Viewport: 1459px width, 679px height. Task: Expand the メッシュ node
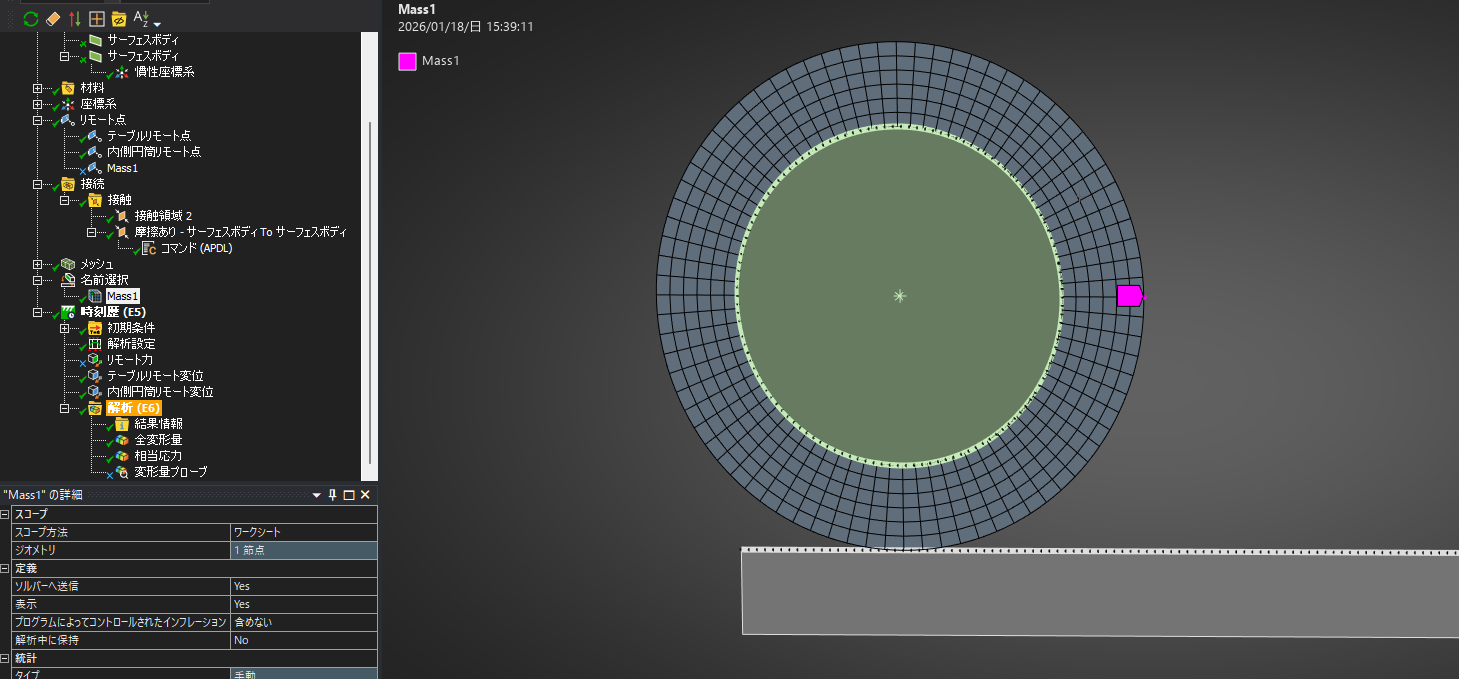tap(37, 264)
